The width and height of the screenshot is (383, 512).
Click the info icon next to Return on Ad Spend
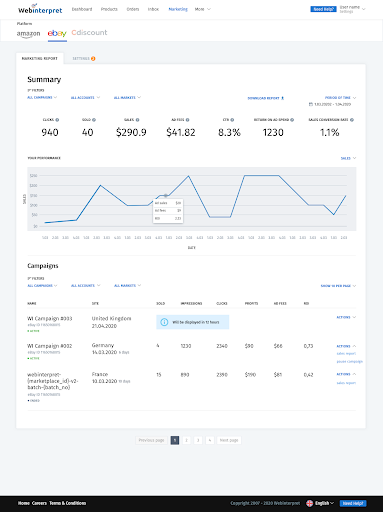[x=292, y=120]
